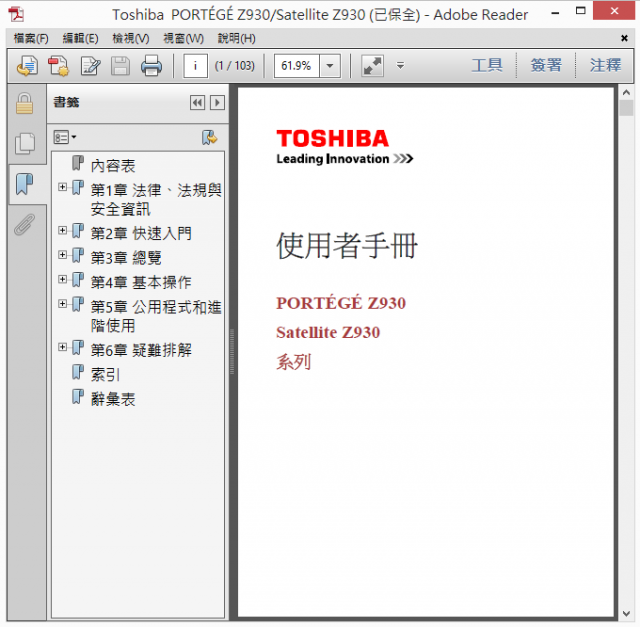Screen dimensions: 640x627
Task: Click the Satellite Z930 heading text
Action: [x=328, y=332]
